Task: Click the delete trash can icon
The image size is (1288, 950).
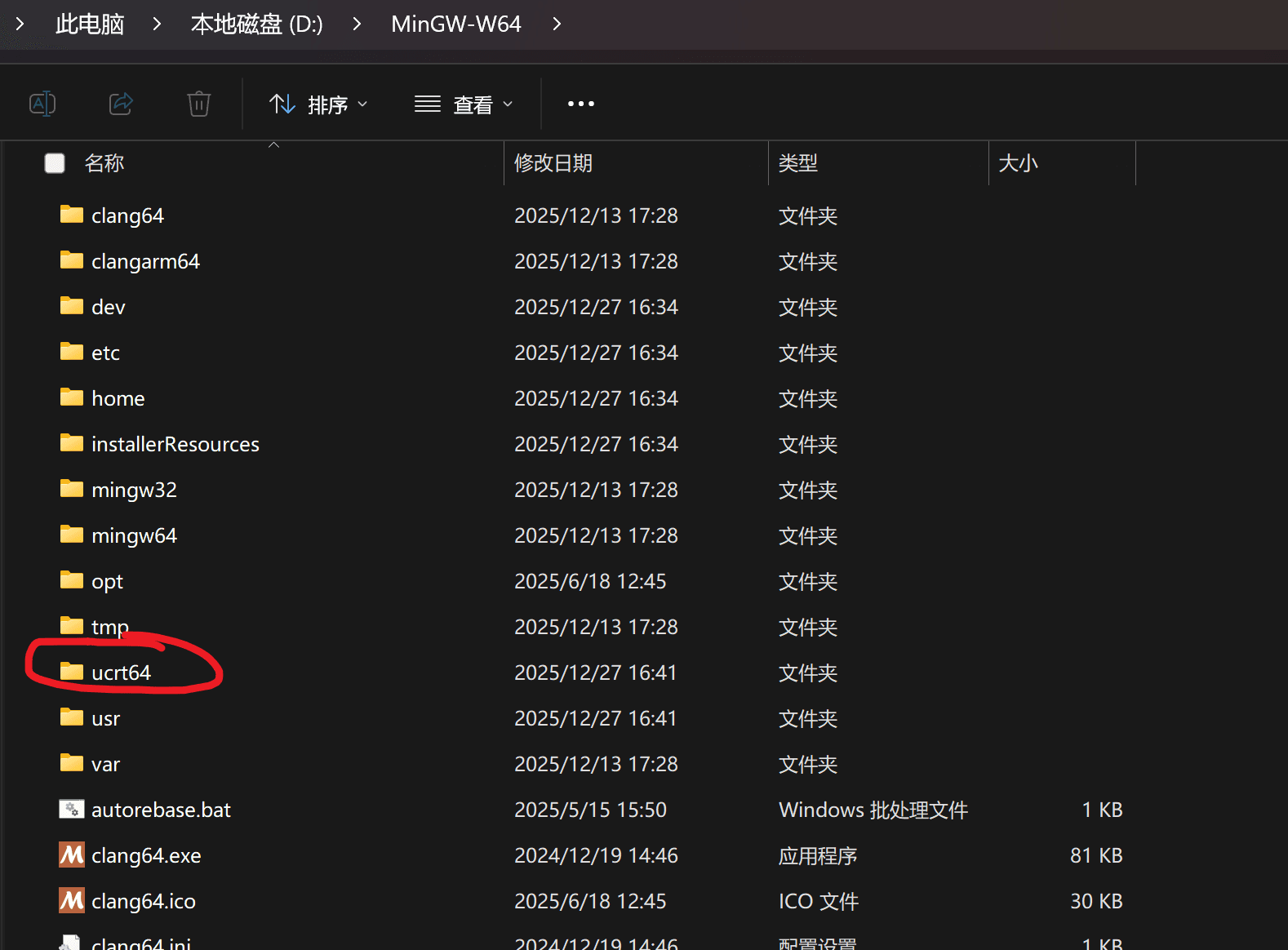Action: pyautogui.click(x=199, y=104)
